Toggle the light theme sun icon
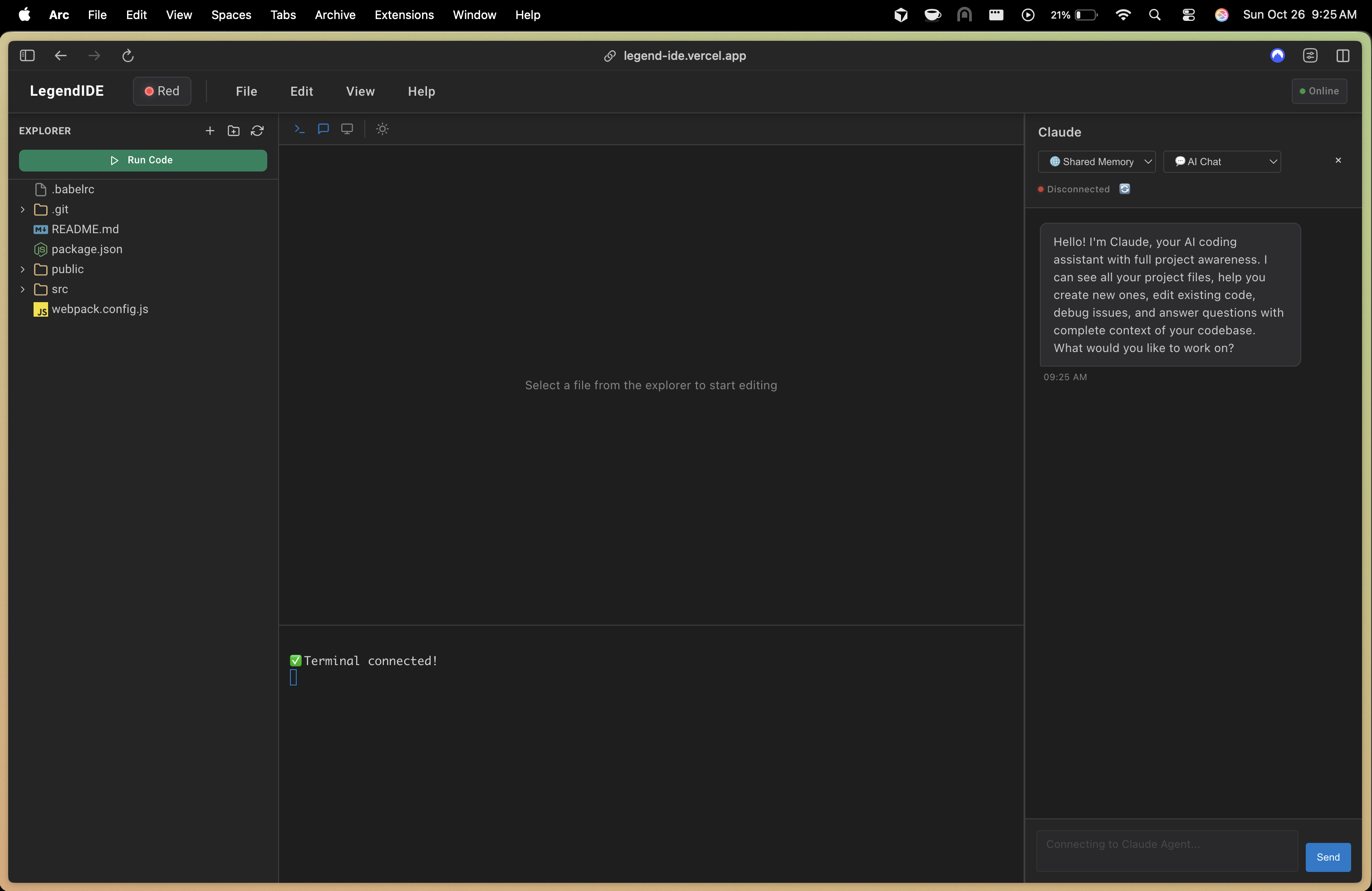 [x=382, y=128]
